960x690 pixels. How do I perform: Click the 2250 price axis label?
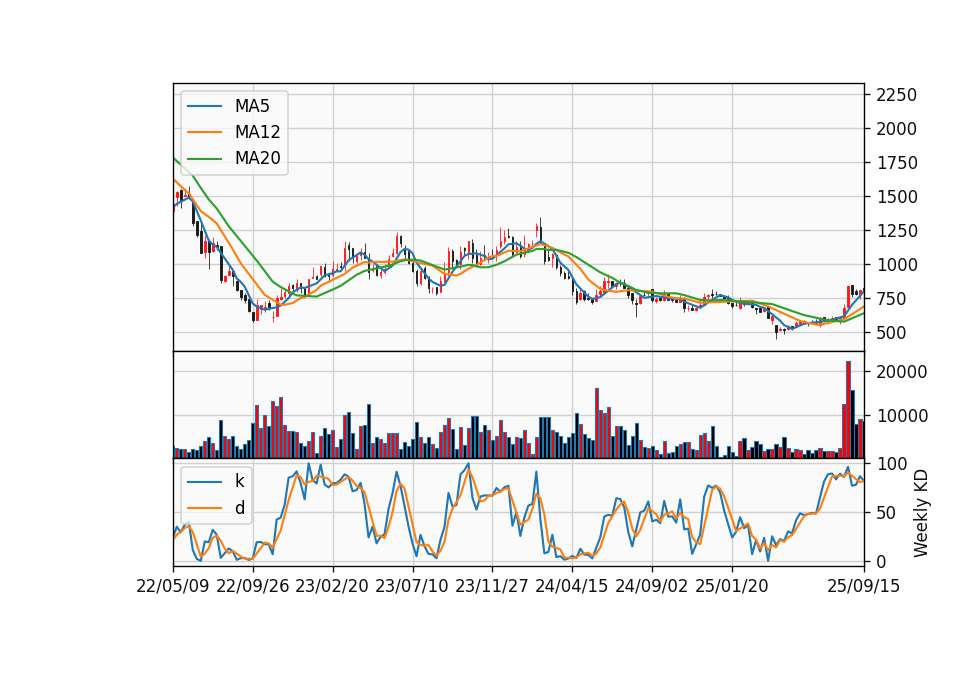click(x=896, y=95)
